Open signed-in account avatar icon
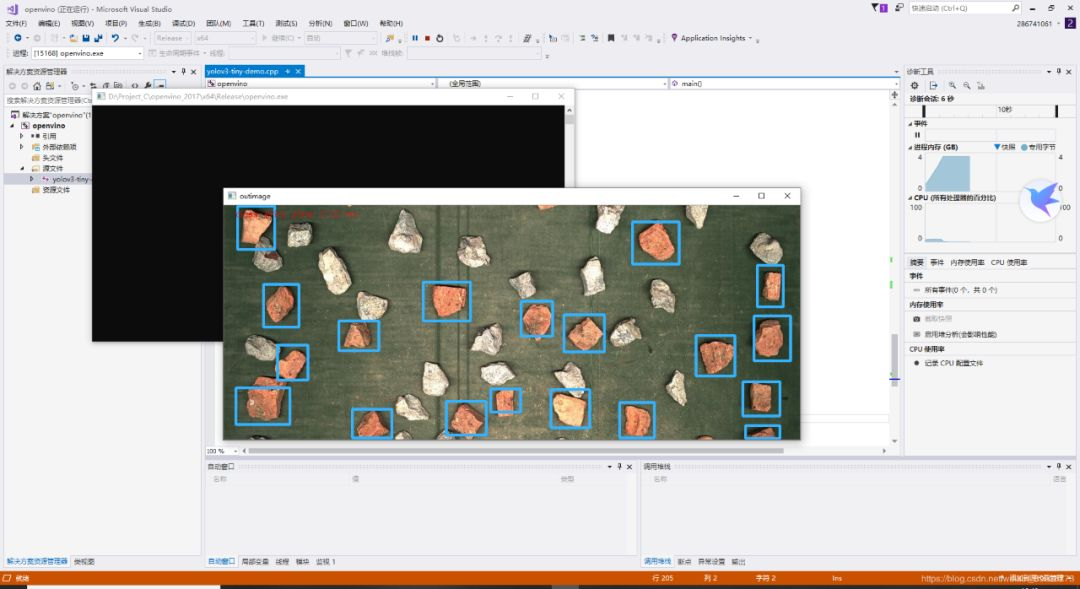This screenshot has height=589, width=1080. 1070,23
